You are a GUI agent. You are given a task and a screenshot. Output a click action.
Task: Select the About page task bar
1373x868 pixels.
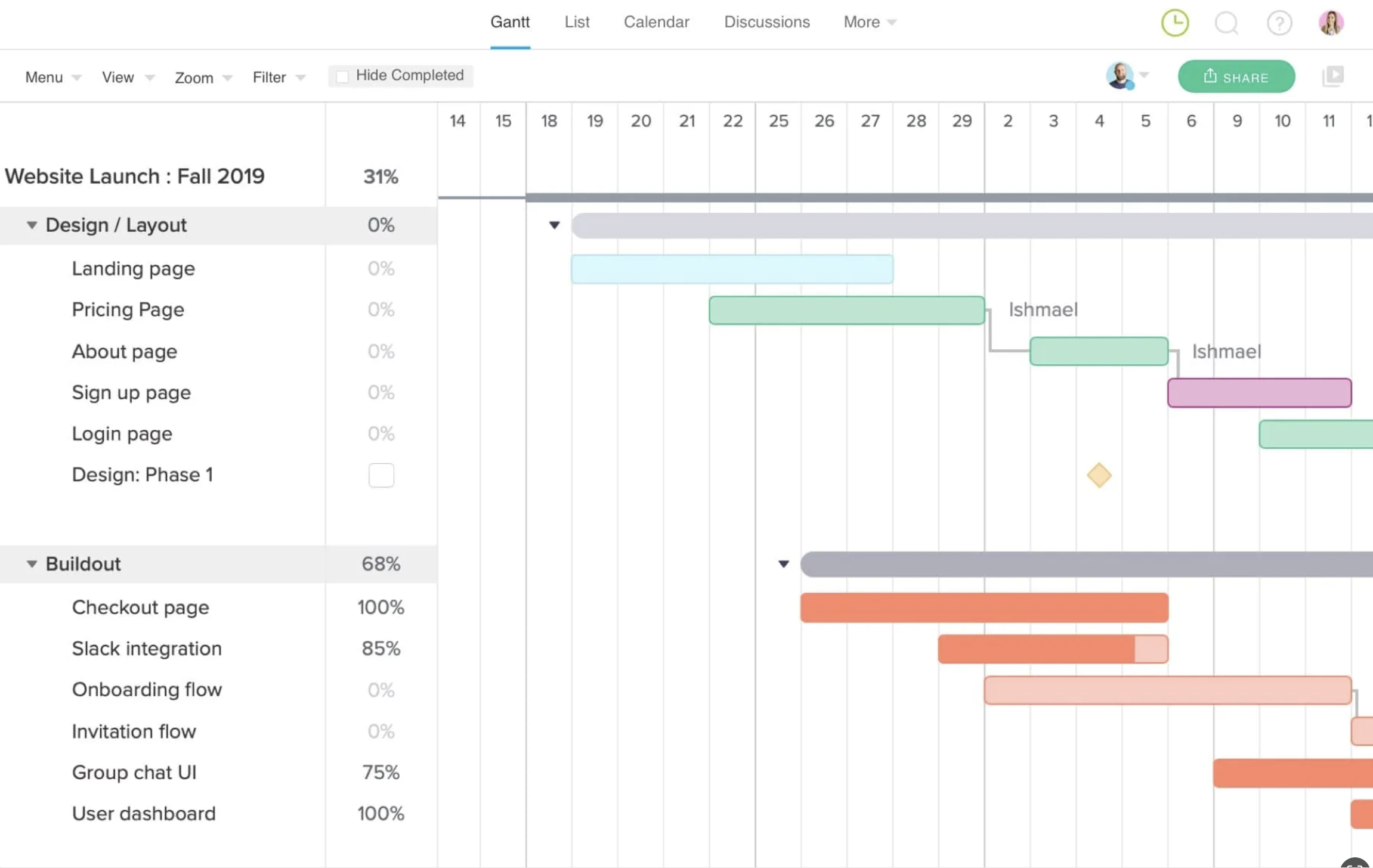pyautogui.click(x=1099, y=351)
